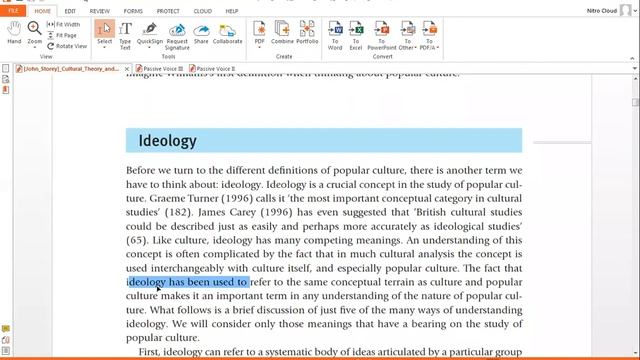Expand the QuickSign dropdown arrow

(149, 48)
